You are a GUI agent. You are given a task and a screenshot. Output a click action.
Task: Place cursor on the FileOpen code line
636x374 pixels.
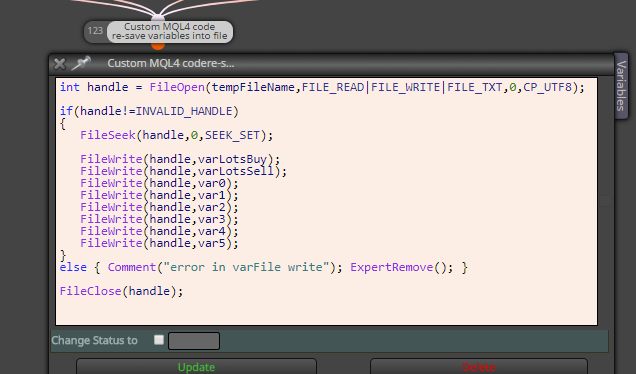(322, 87)
